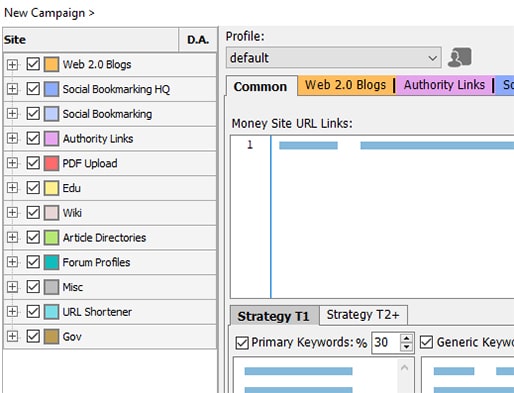
Task: Sort by the Site column header
Action: pos(91,40)
